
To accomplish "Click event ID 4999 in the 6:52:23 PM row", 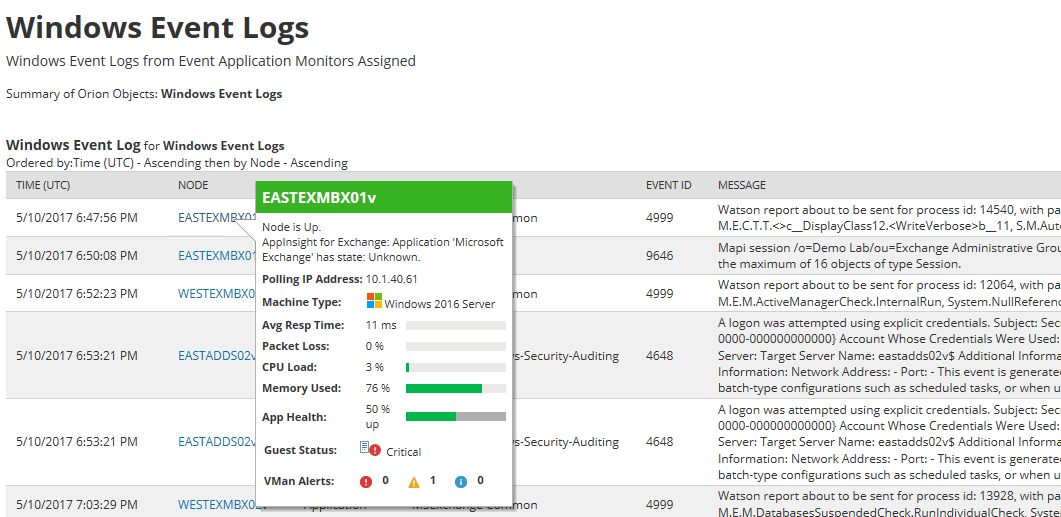I will 660,294.
